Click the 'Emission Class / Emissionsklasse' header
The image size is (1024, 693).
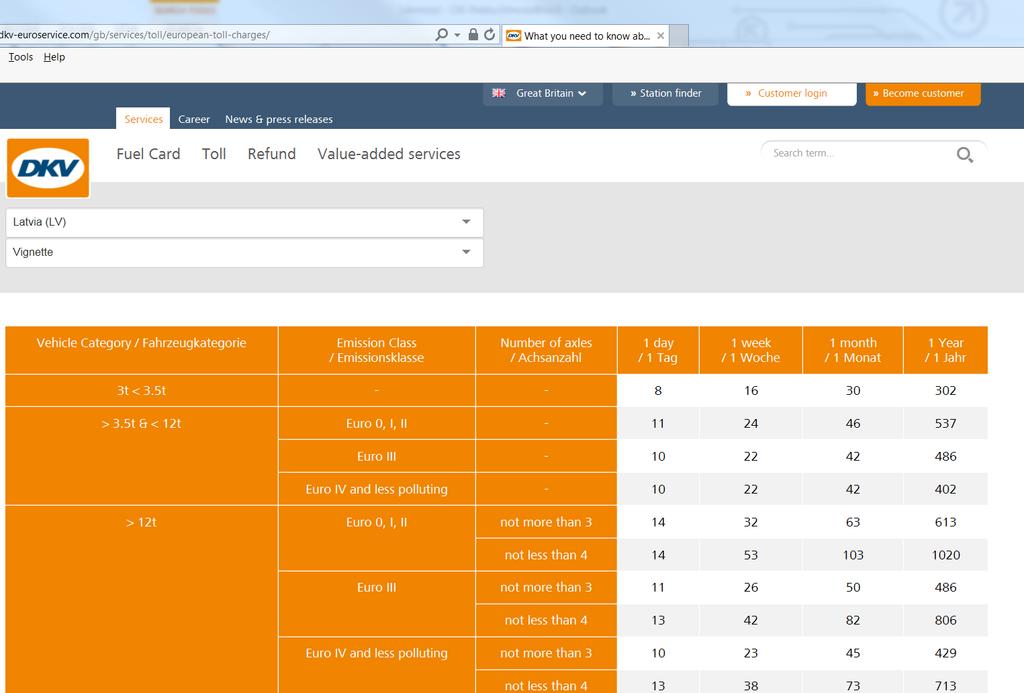377,350
